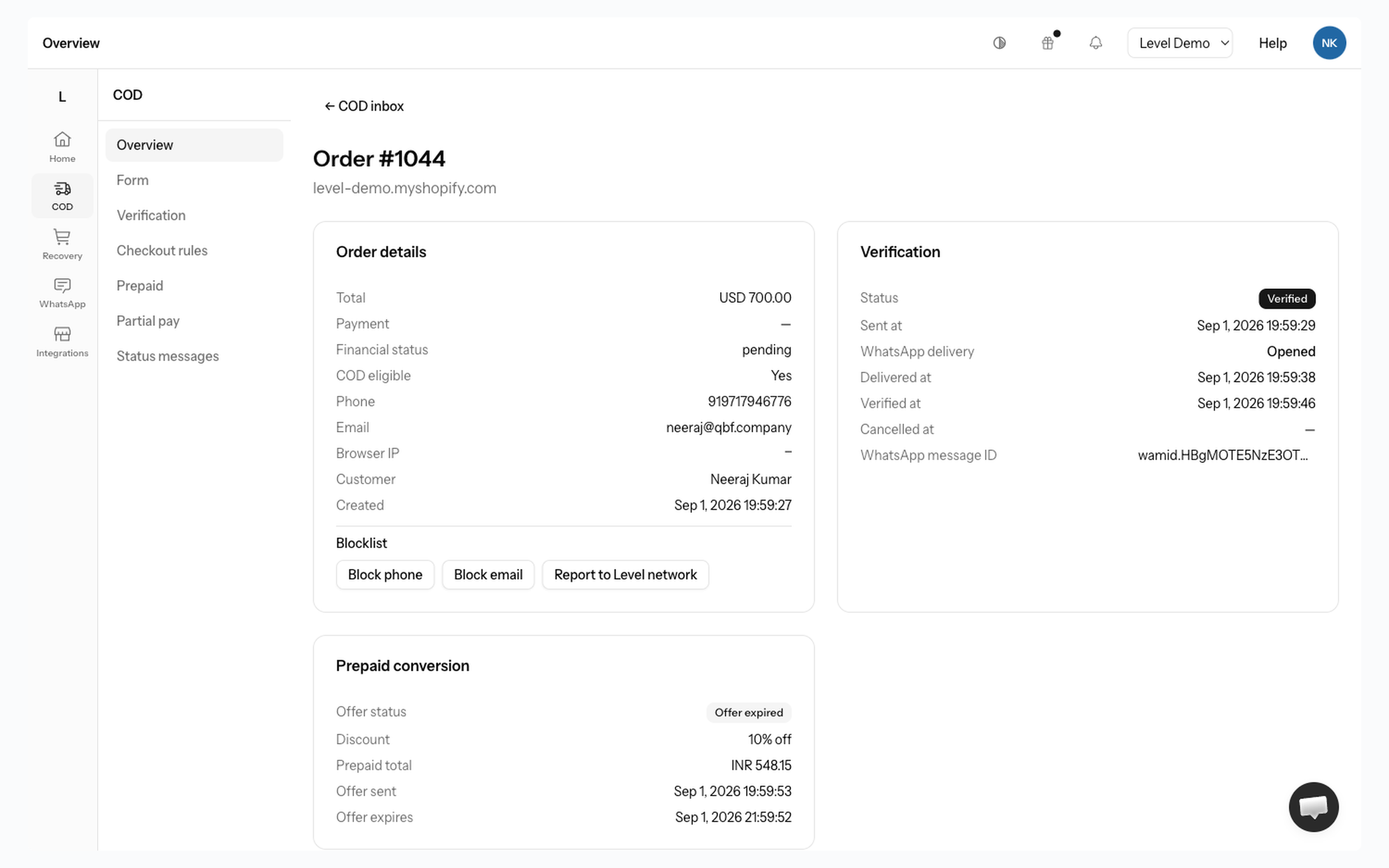Screen dimensions: 1389x868
Task: Open Integrations store icon in sidebar
Action: click(62, 342)
